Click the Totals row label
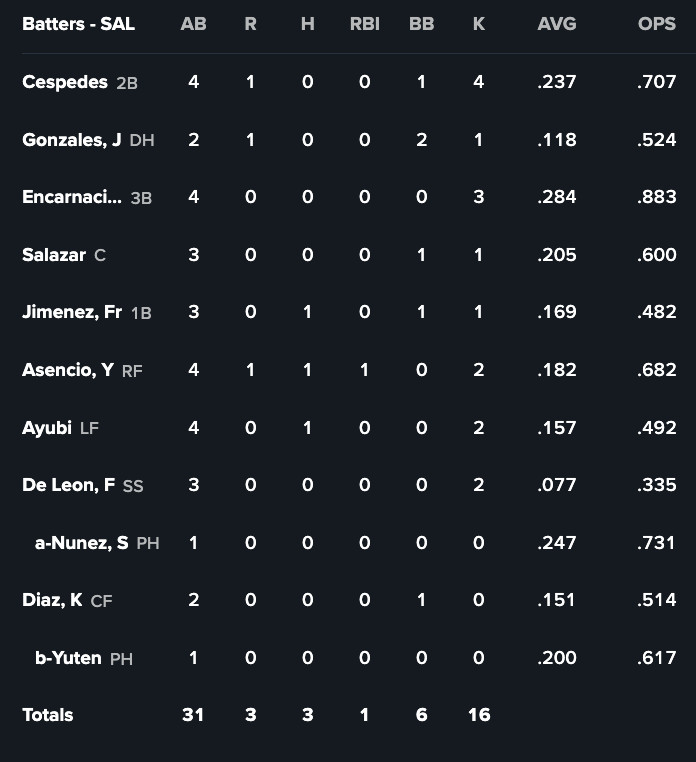 click(x=48, y=715)
